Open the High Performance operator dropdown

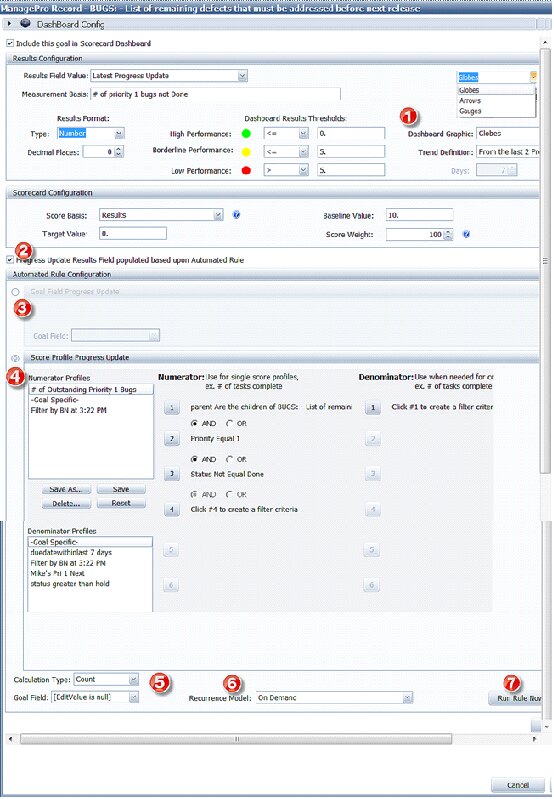click(x=303, y=134)
